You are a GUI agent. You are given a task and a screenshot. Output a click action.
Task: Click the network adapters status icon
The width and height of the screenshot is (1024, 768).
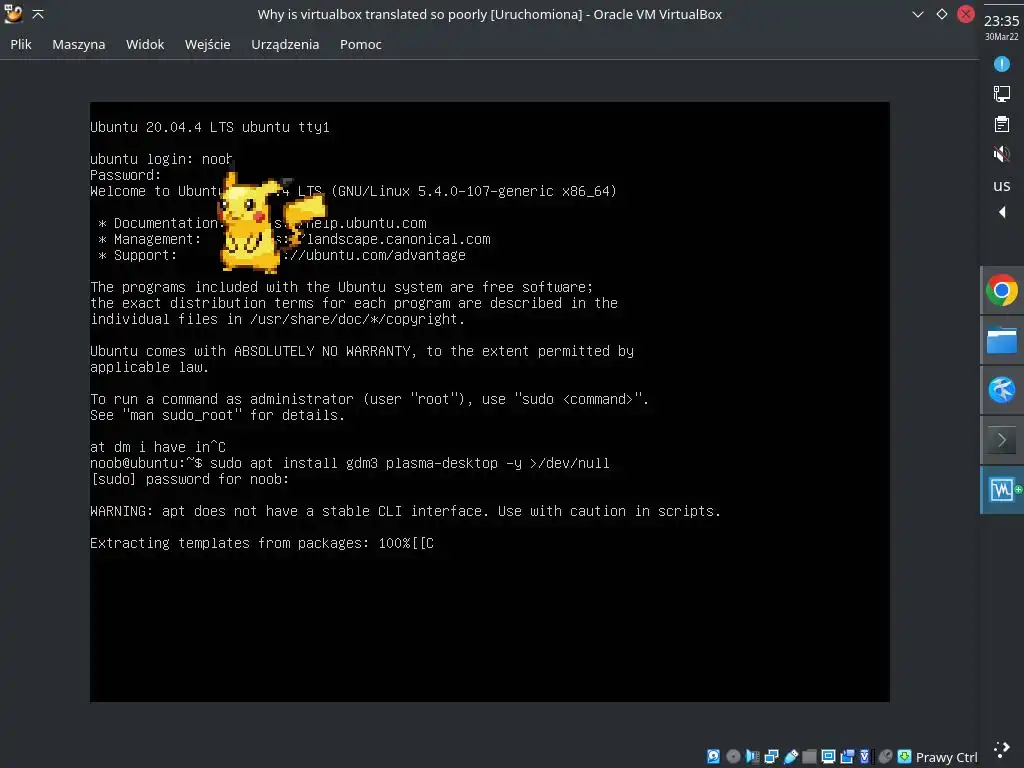coord(771,756)
